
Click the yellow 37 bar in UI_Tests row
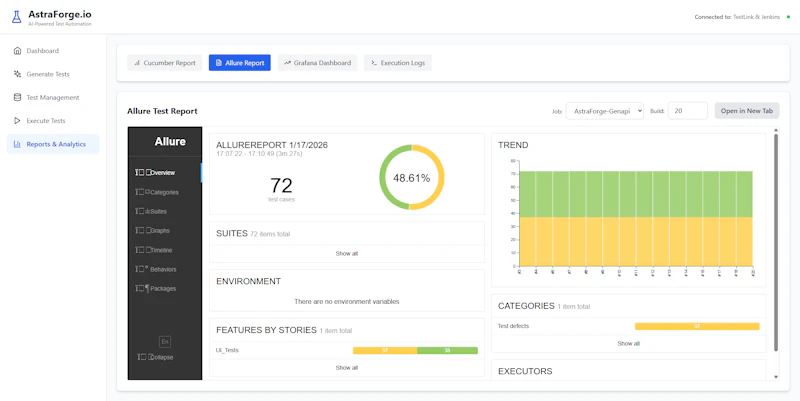coord(385,350)
